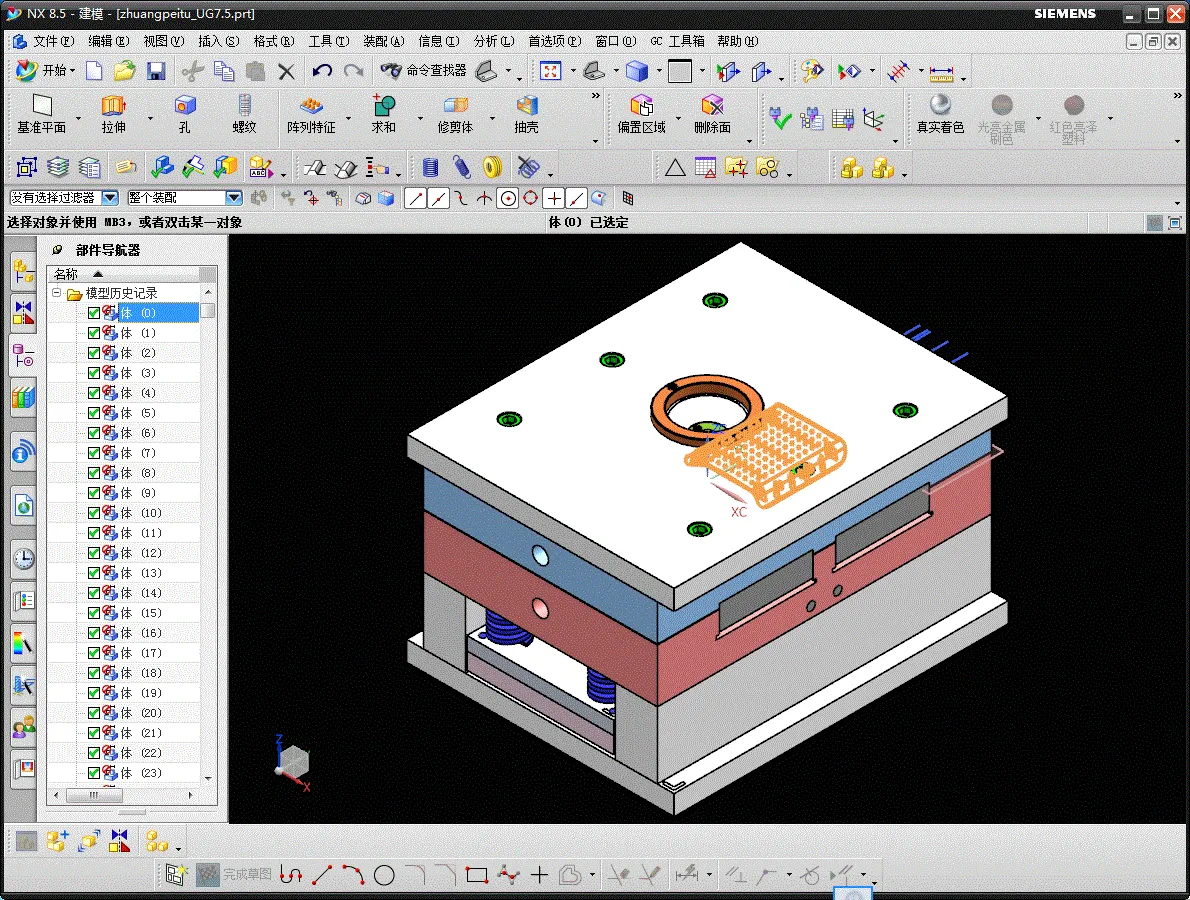Click the 名称 column header
The image size is (1190, 900).
[x=66, y=274]
